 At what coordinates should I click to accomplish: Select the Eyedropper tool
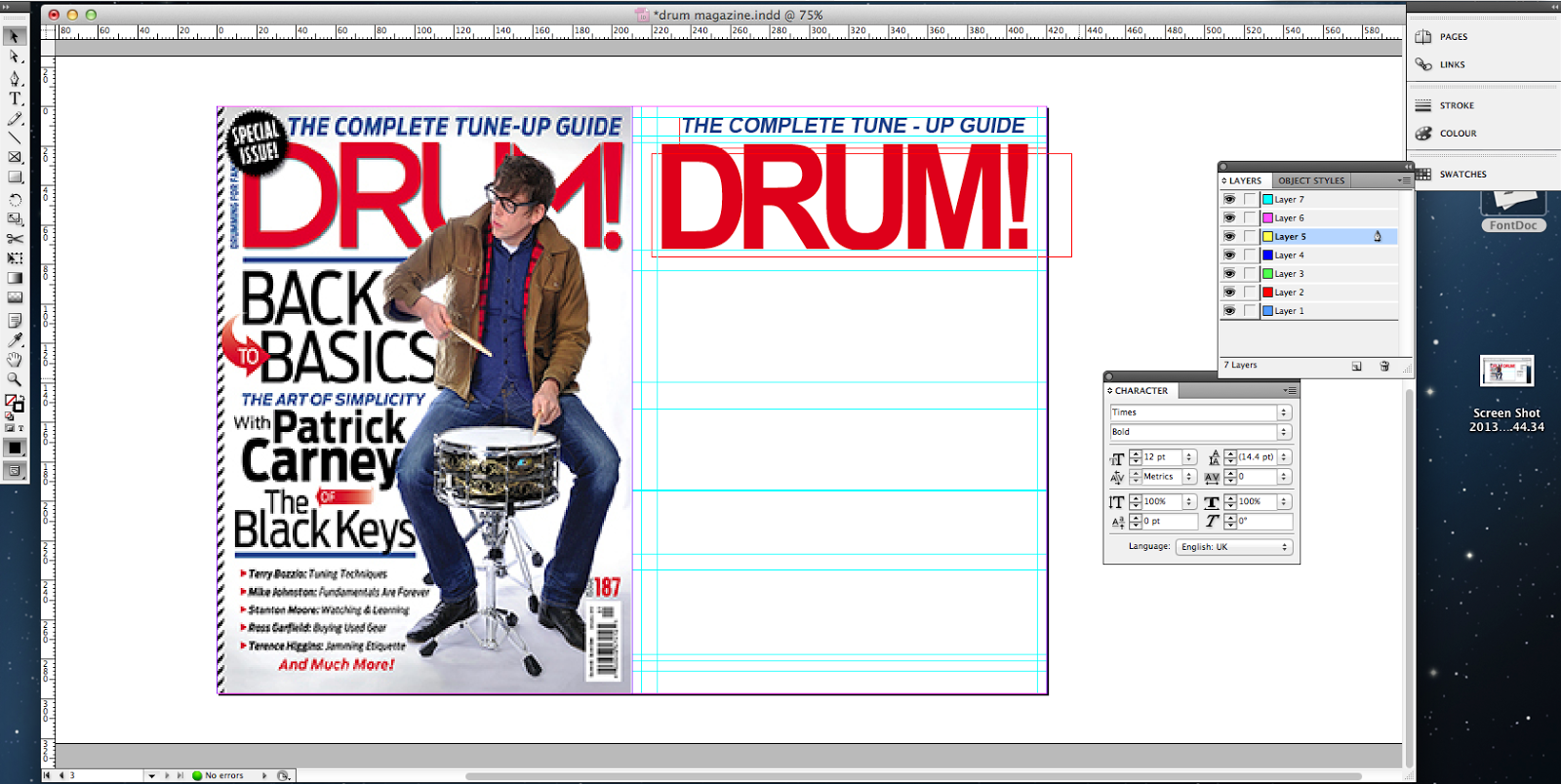[15, 339]
